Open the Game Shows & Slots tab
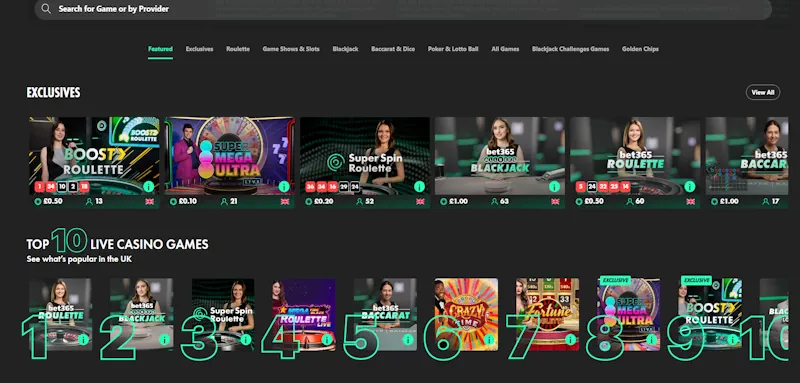Viewport: 800px width, 383px height. pos(291,49)
